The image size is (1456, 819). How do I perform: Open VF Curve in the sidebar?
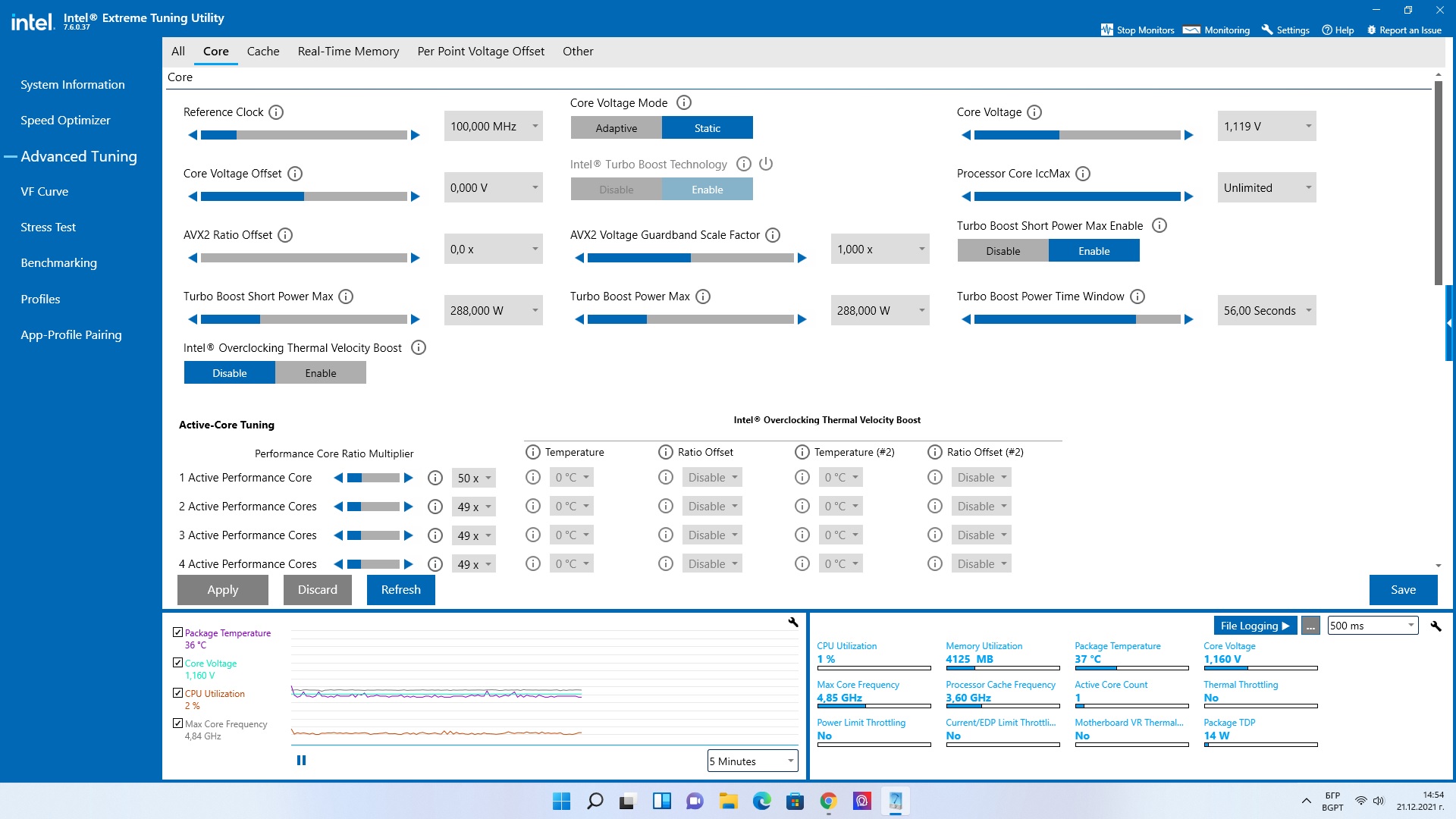click(x=44, y=192)
